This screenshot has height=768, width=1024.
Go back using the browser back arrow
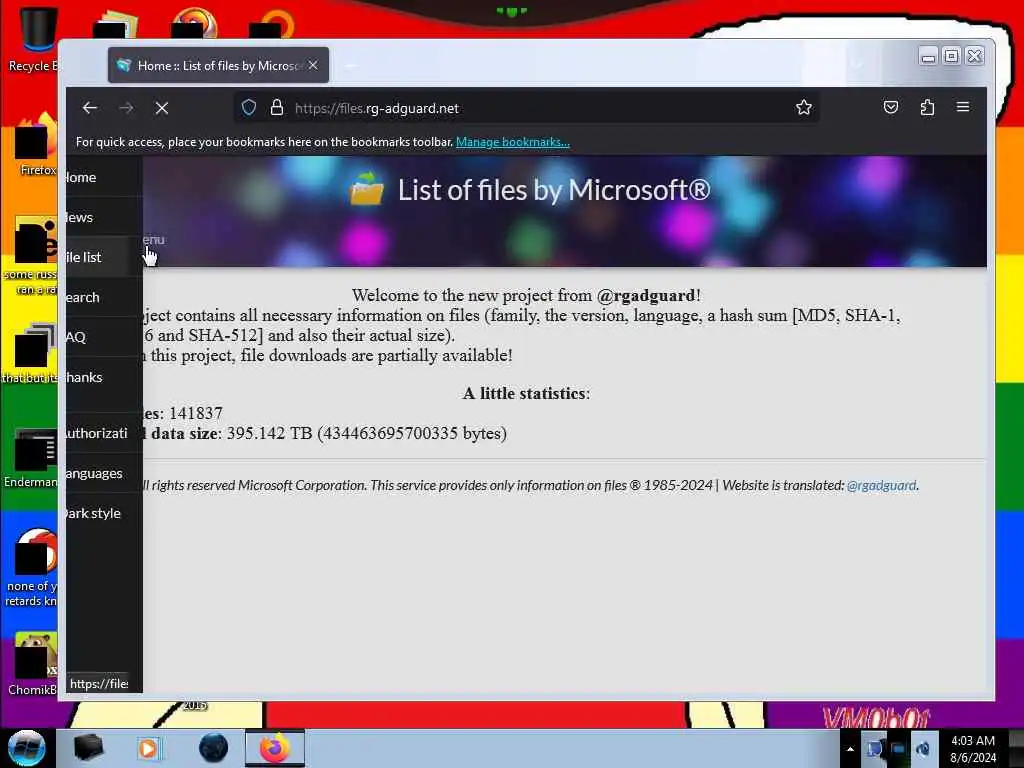coord(89,108)
